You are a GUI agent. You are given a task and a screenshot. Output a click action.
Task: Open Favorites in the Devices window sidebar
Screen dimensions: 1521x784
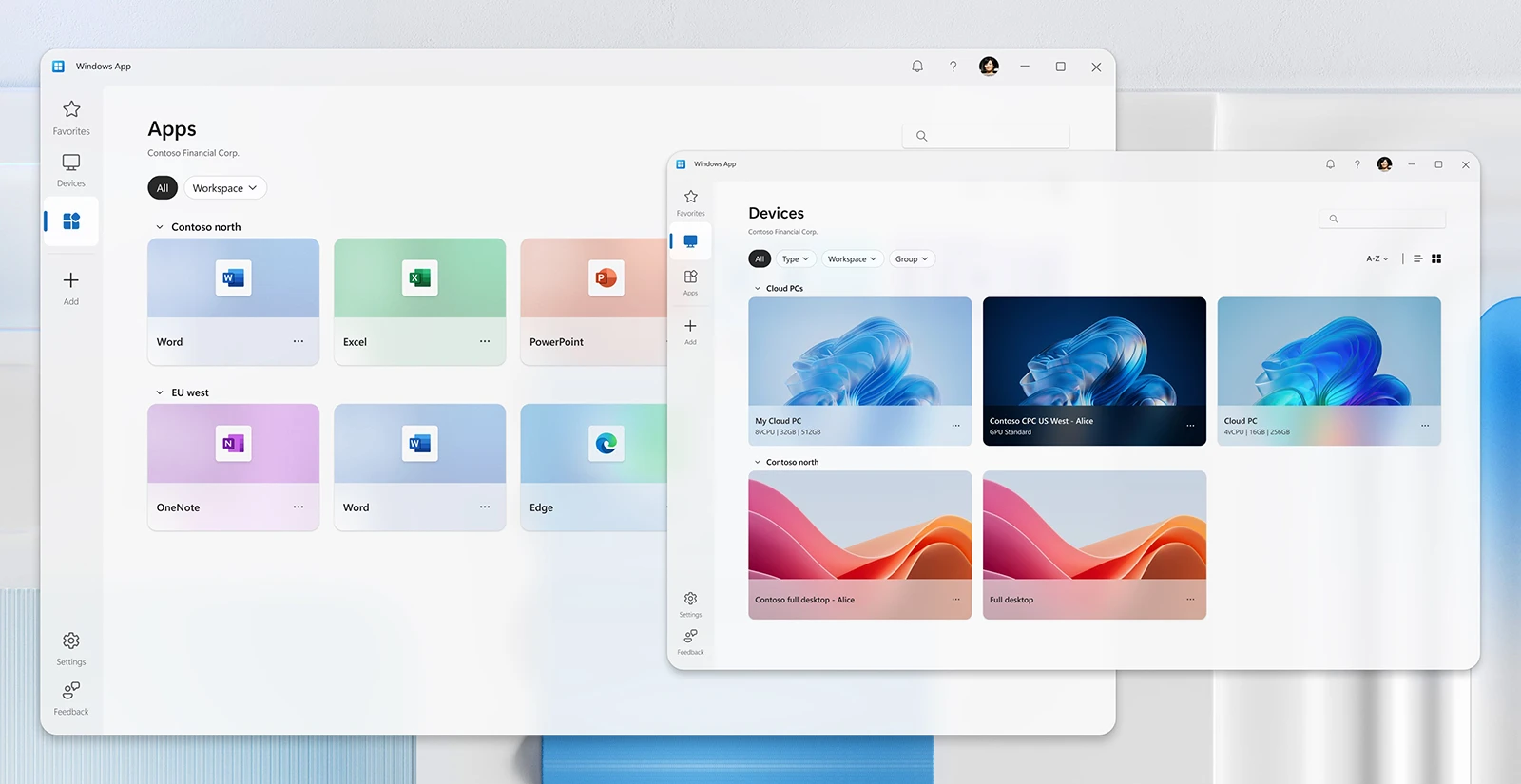coord(691,202)
